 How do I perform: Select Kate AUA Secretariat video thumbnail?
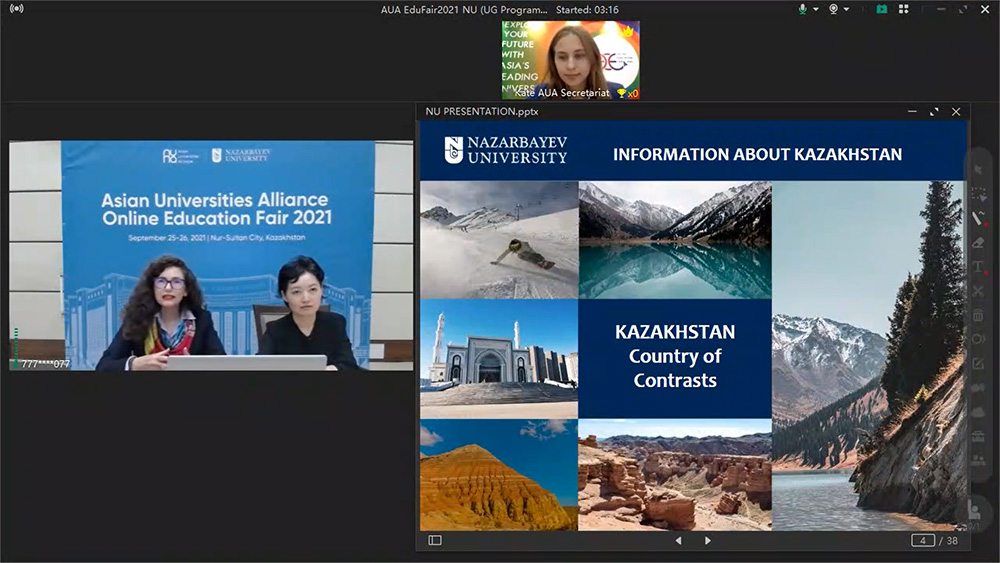(570, 60)
